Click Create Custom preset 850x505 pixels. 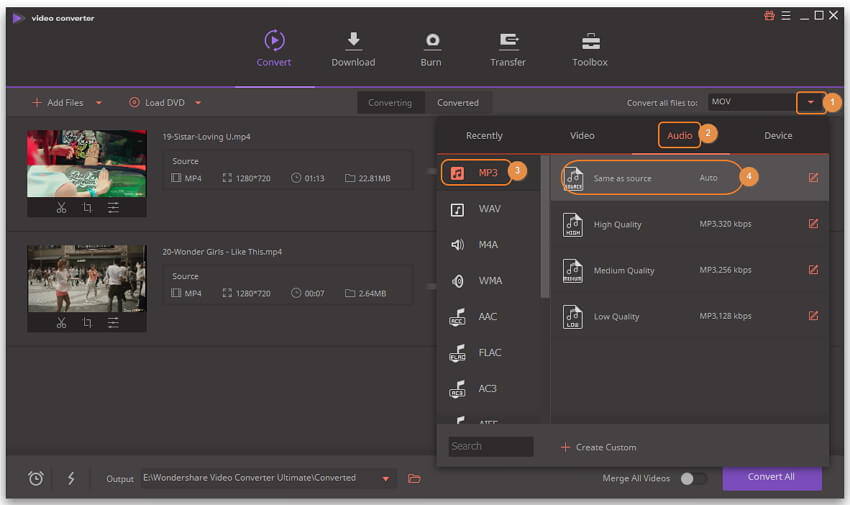(598, 447)
